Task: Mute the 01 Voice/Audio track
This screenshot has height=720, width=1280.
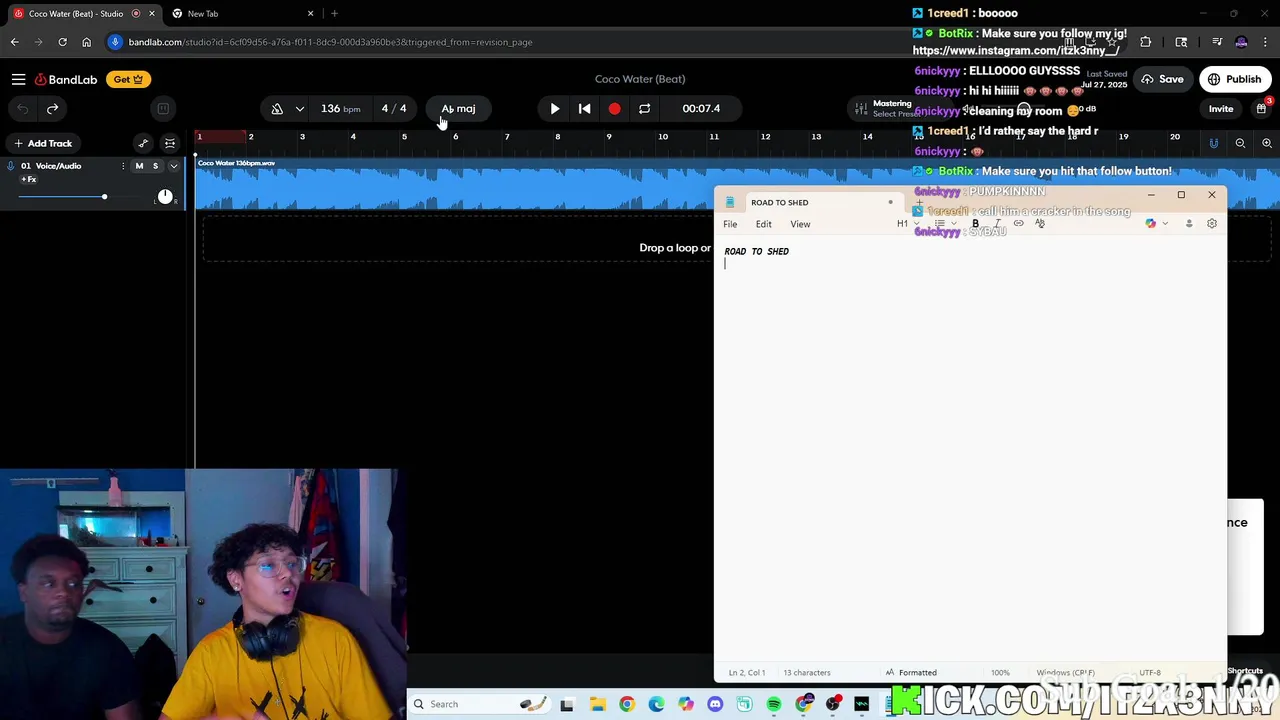Action: click(139, 166)
